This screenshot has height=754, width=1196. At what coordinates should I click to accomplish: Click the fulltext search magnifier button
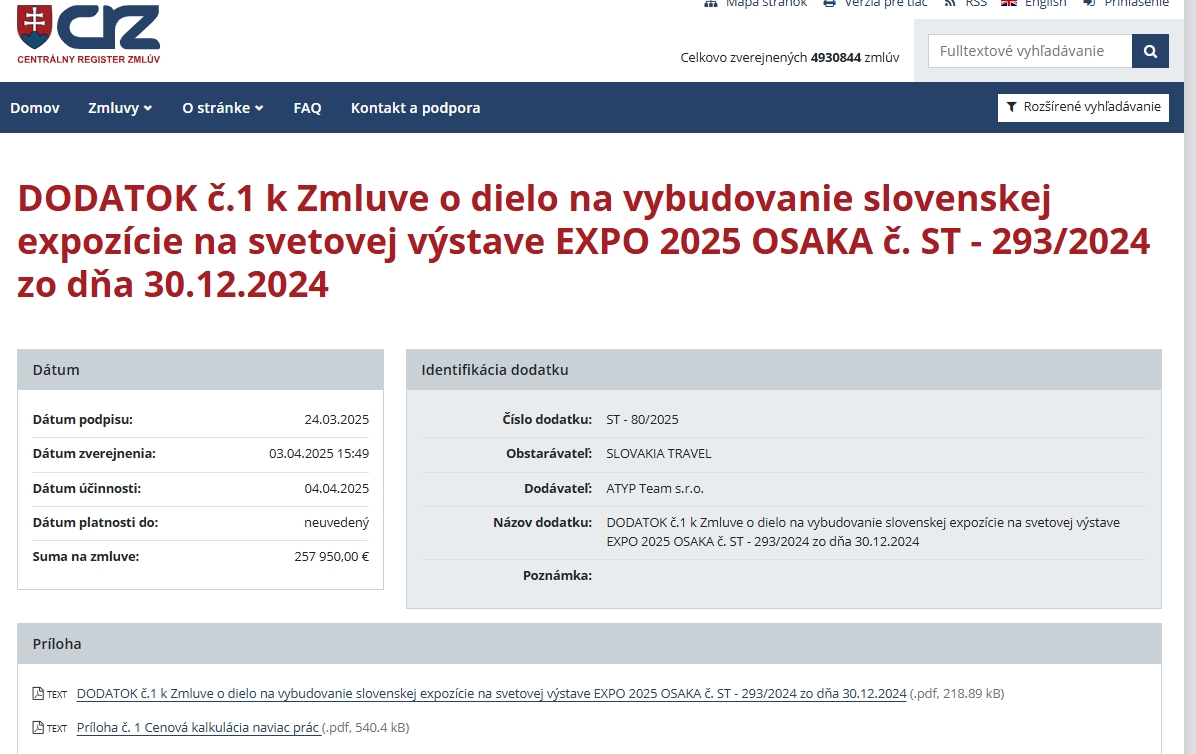coord(1150,51)
